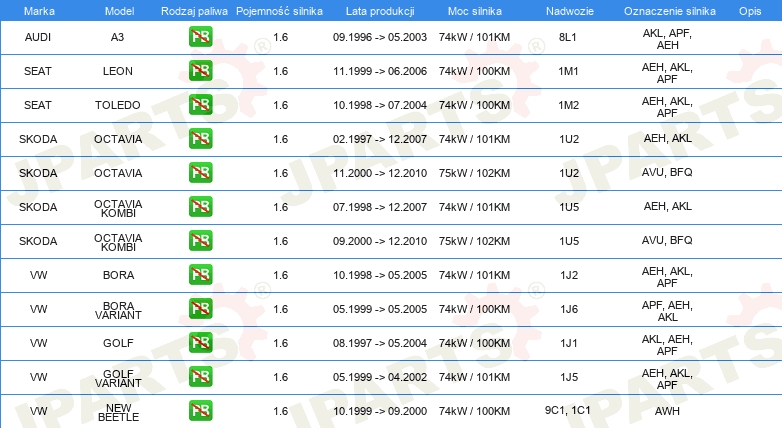Click the Model column header
The width and height of the screenshot is (782, 428).
click(x=119, y=11)
